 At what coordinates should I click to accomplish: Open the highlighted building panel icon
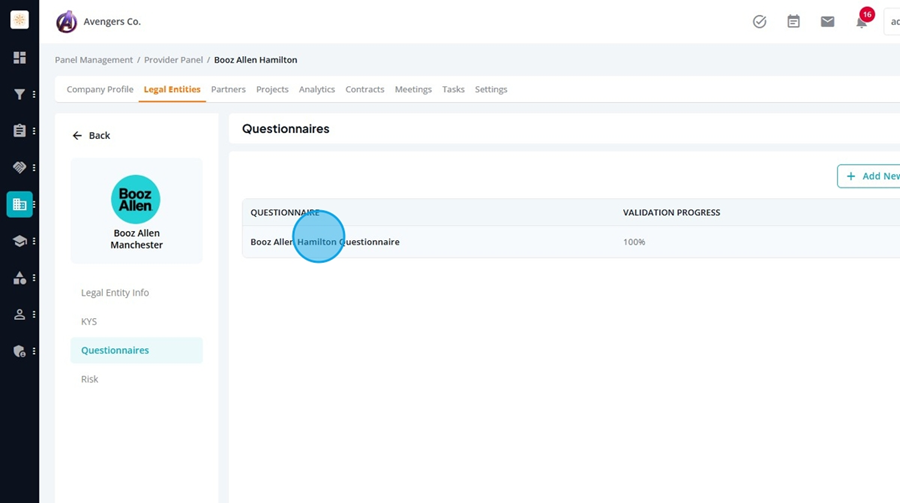click(x=20, y=204)
